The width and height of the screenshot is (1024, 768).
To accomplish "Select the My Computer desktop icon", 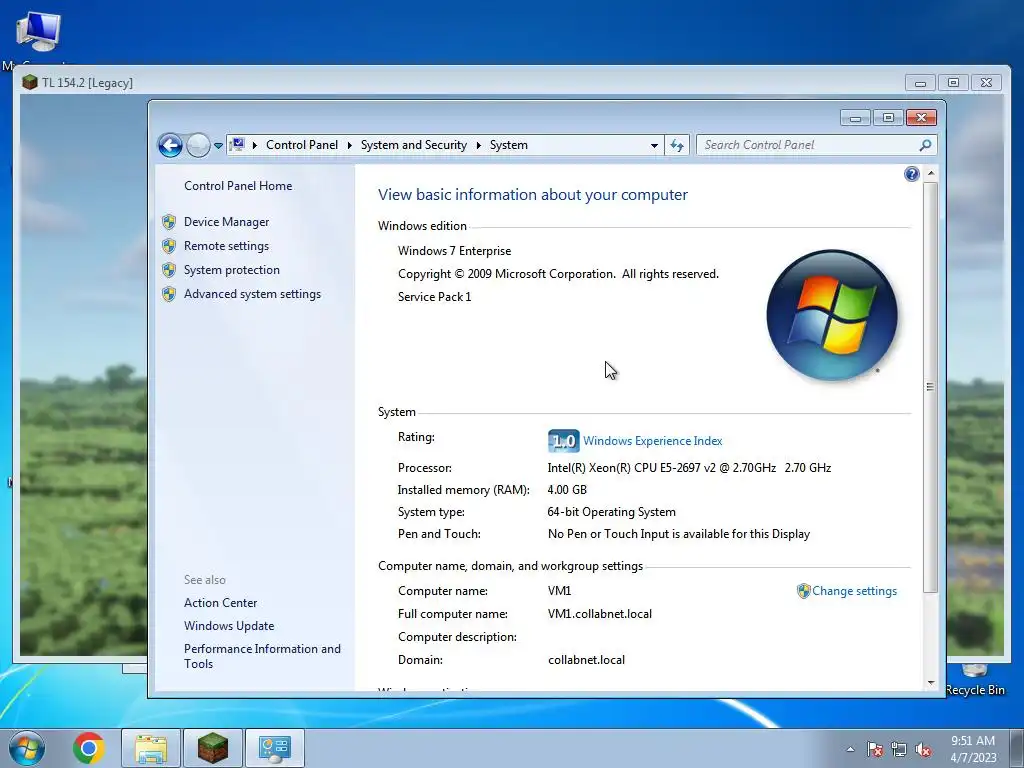I will (38, 39).
